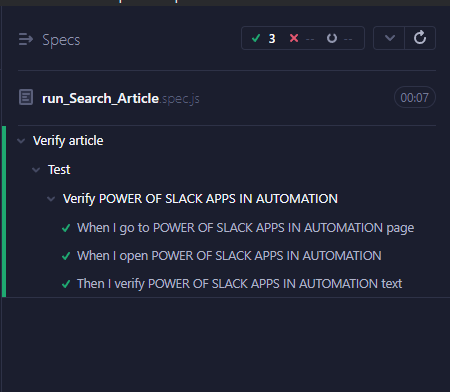Click the failed tests red X
The width and height of the screenshot is (450, 392).
tap(294, 38)
